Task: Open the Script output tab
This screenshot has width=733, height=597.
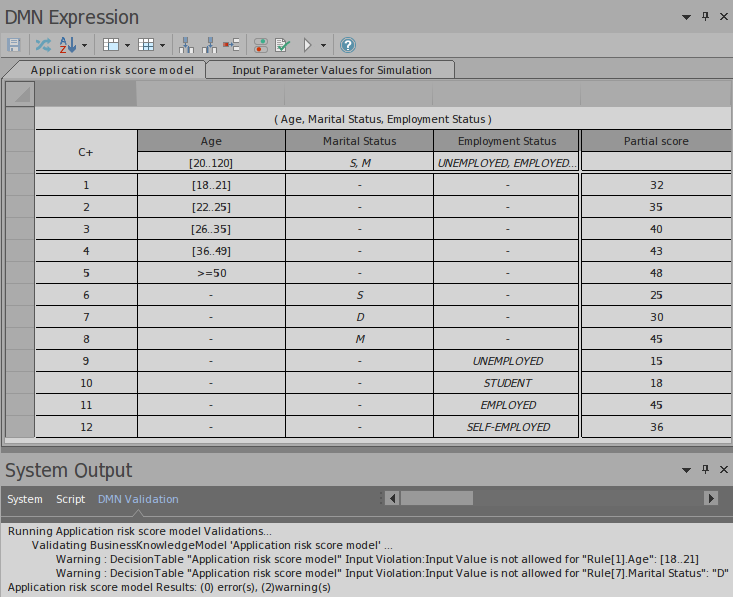Action: 70,499
